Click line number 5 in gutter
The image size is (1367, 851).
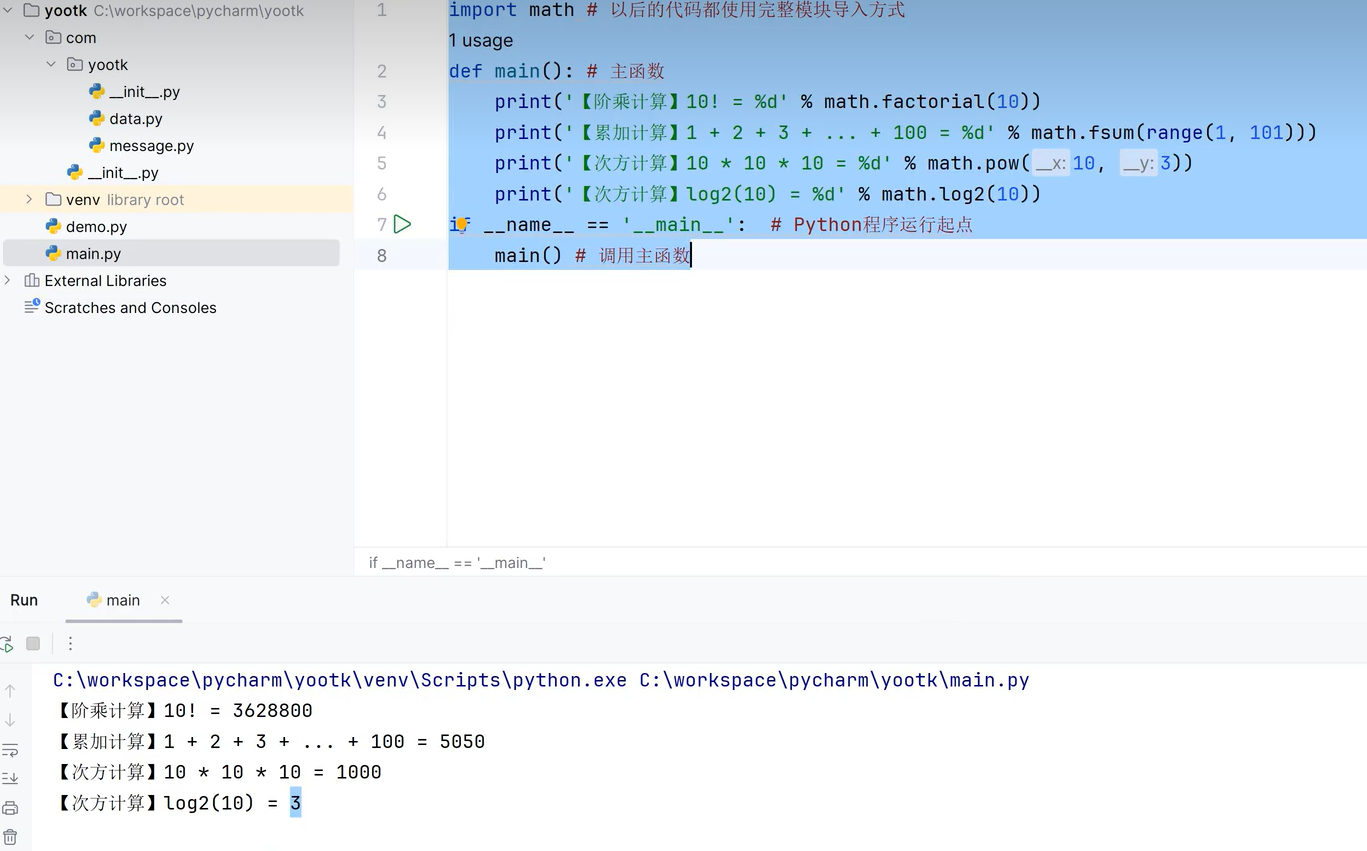coord(382,163)
